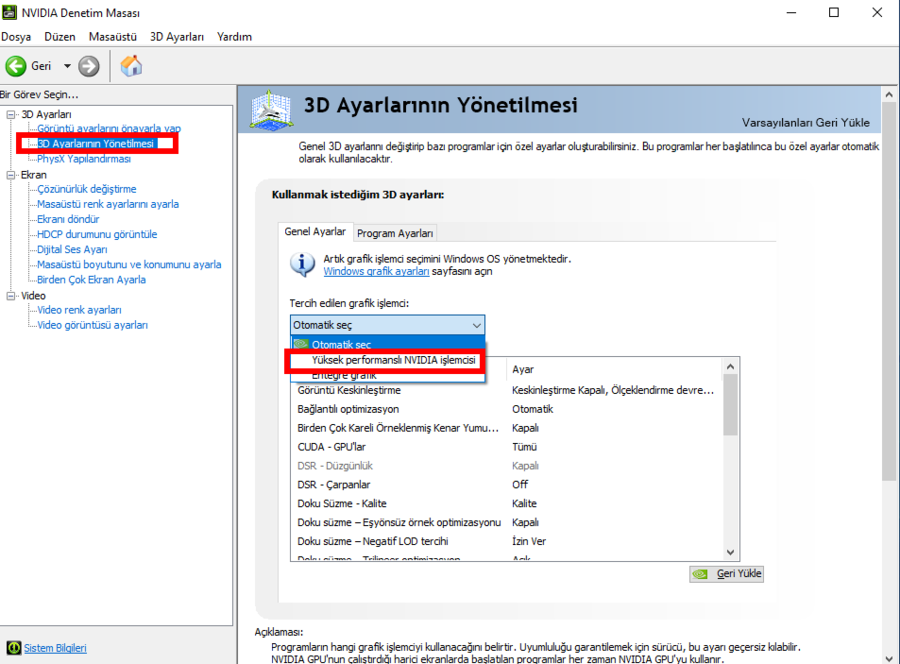
Task: Select 3D Ayarlarının Yönetilmesi in tree
Action: (x=96, y=143)
